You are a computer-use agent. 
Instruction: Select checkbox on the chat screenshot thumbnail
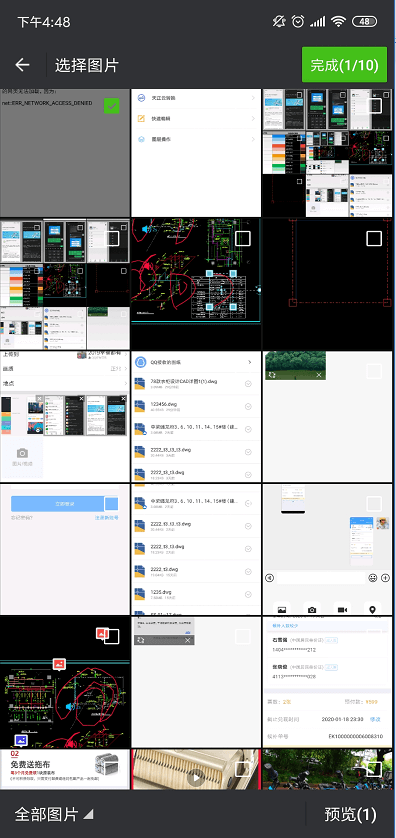tap(374, 503)
